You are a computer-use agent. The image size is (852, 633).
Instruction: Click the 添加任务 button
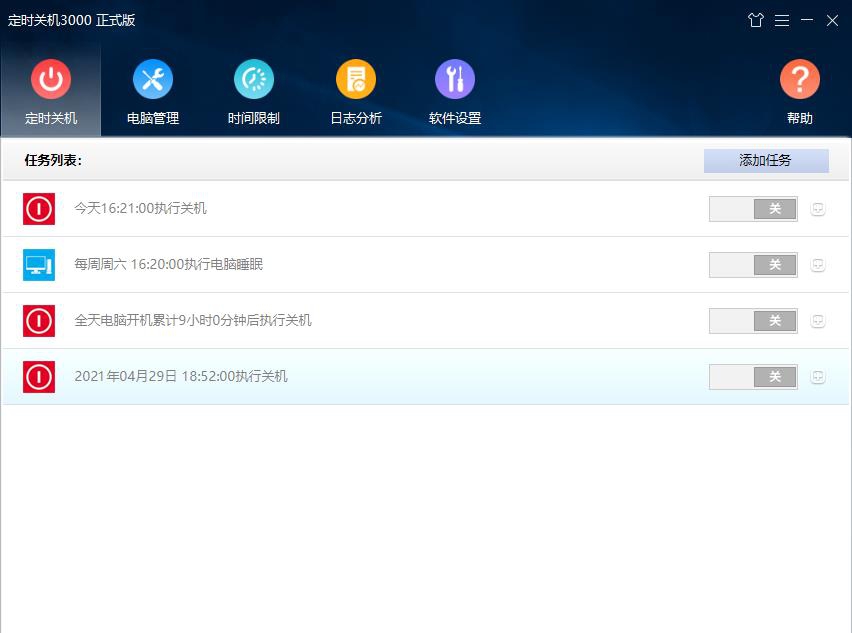click(x=766, y=160)
